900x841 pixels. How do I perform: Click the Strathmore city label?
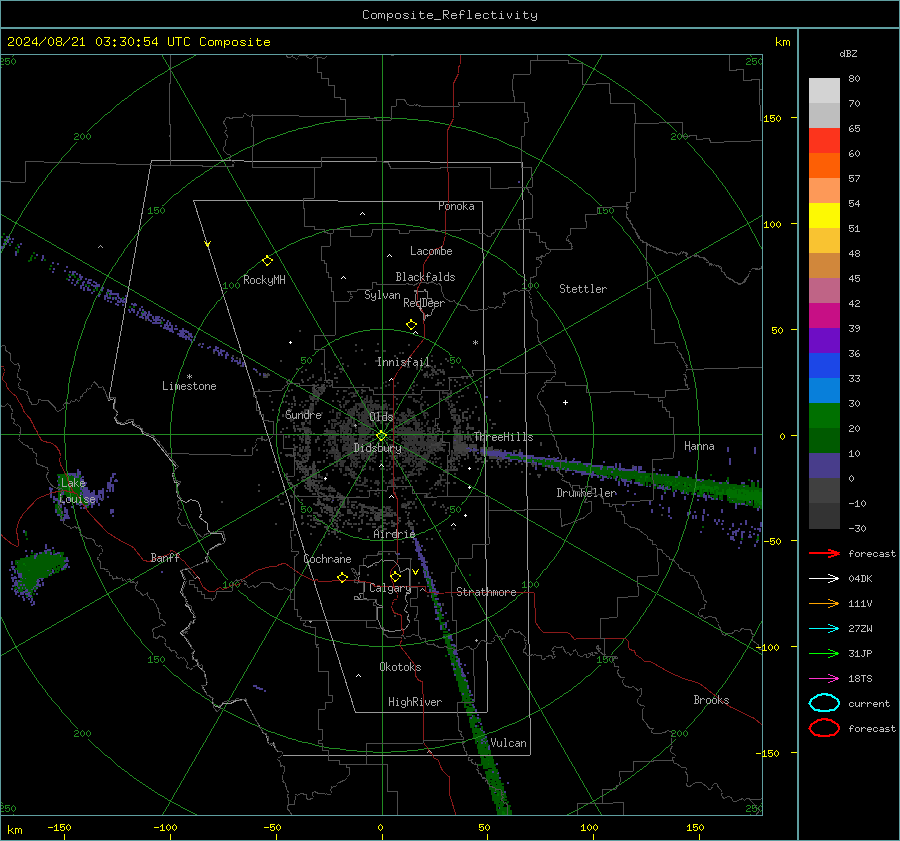coord(487,592)
